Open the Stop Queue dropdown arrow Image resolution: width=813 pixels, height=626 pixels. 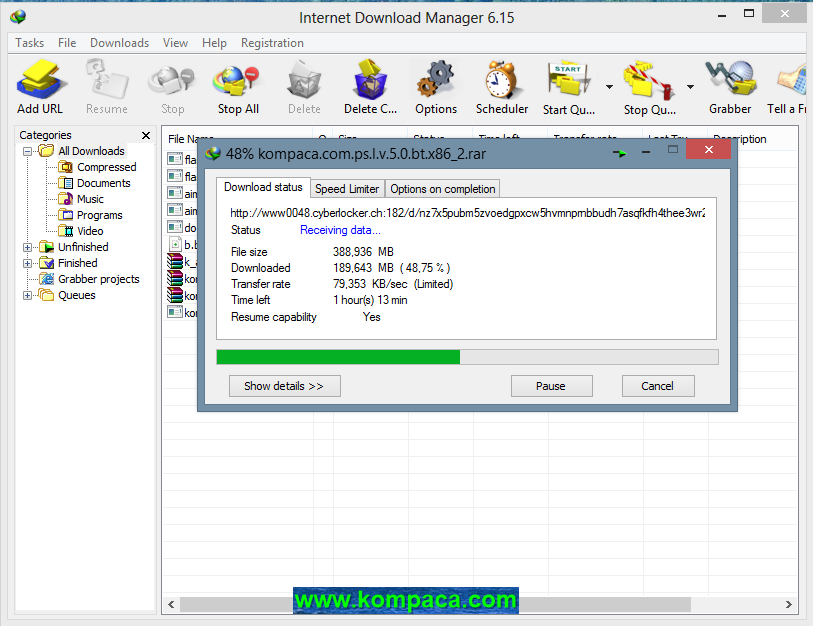pyautogui.click(x=689, y=86)
